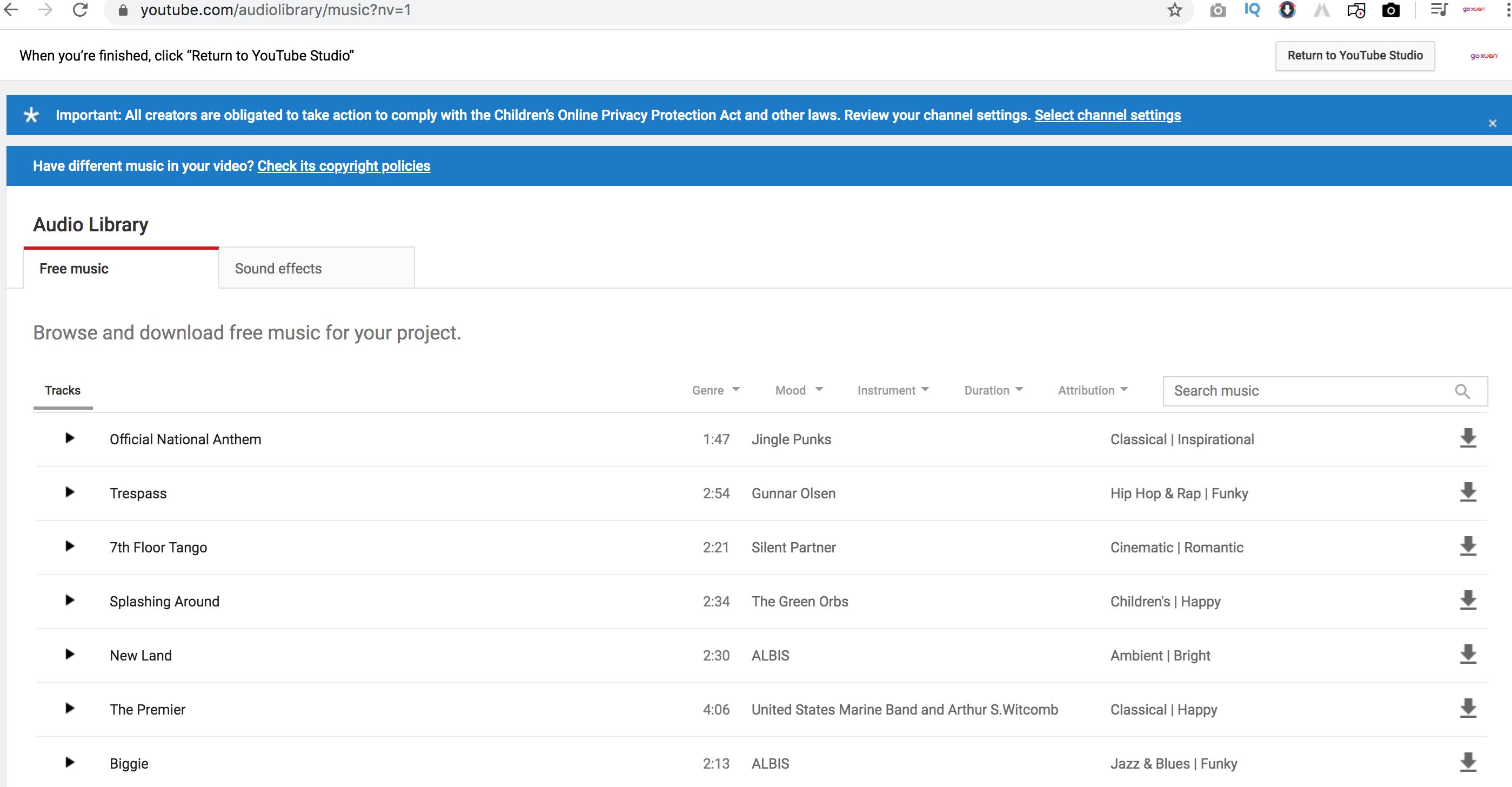Play the Official National Anthem track
This screenshot has height=787, width=1512.
click(x=69, y=438)
